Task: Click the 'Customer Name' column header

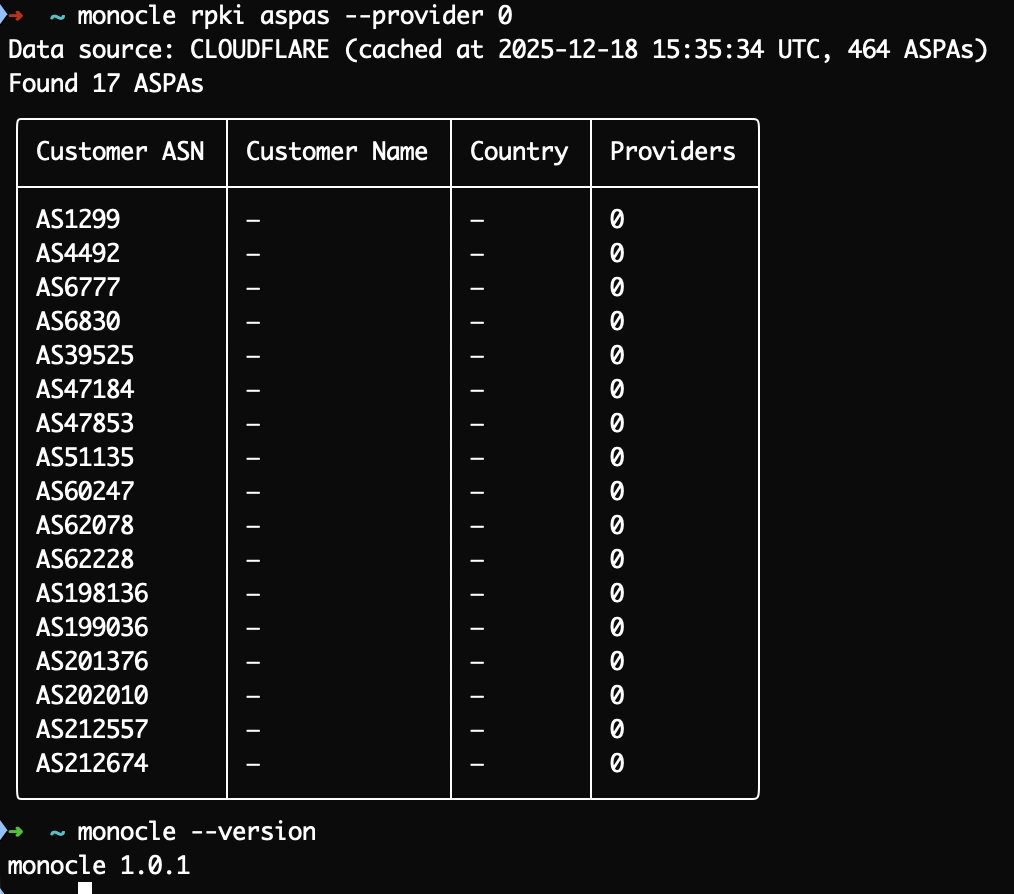Action: coord(337,151)
